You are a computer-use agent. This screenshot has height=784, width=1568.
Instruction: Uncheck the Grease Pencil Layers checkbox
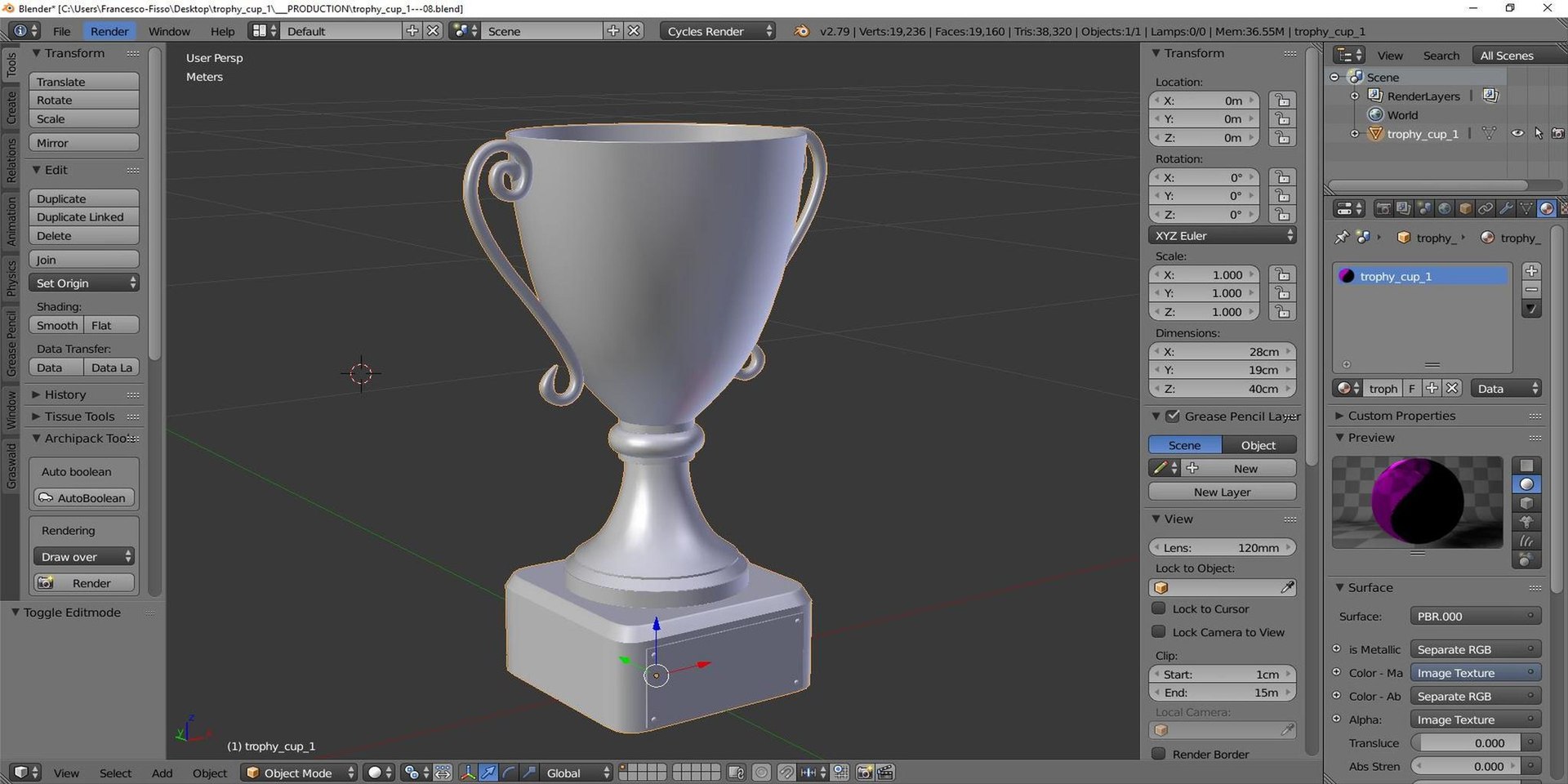coord(1173,416)
